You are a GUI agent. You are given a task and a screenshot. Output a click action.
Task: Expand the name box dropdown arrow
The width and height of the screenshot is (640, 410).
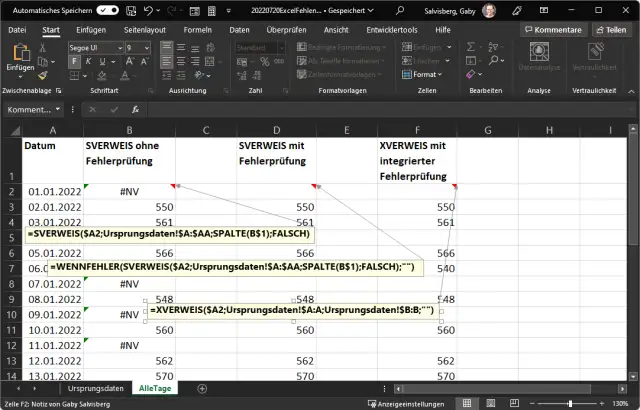pyautogui.click(x=57, y=109)
